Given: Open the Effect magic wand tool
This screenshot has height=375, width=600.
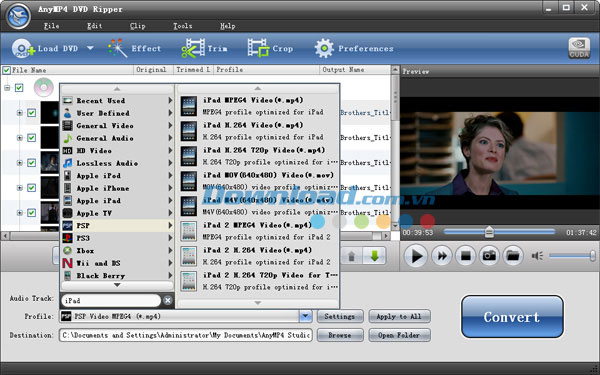Looking at the screenshot, I should [x=117, y=49].
